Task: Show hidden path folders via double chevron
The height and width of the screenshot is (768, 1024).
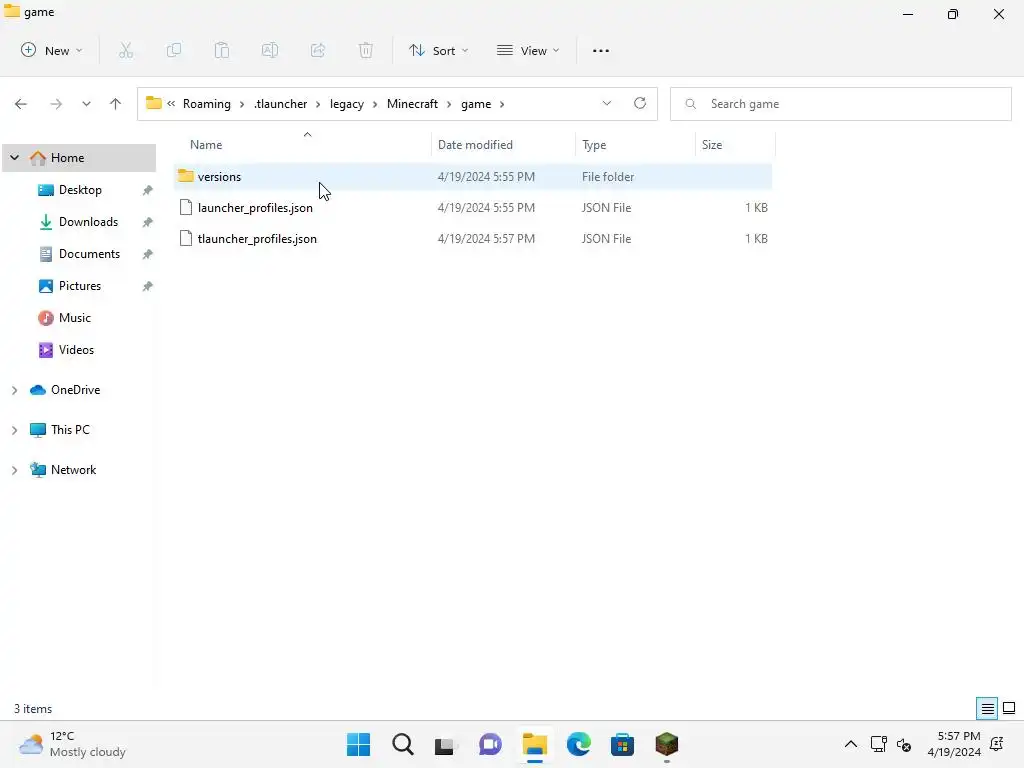Action: tap(171, 103)
